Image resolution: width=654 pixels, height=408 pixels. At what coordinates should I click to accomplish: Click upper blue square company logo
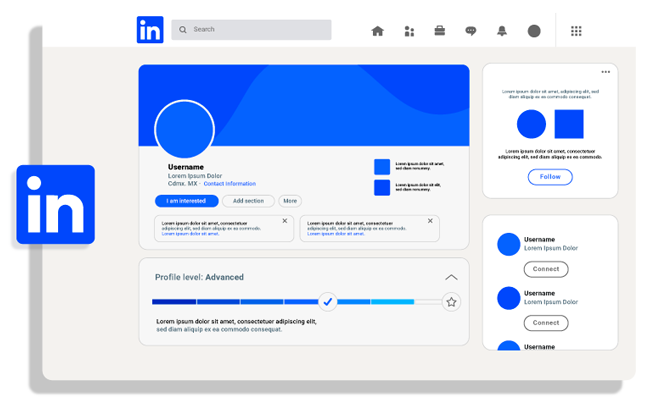(382, 167)
